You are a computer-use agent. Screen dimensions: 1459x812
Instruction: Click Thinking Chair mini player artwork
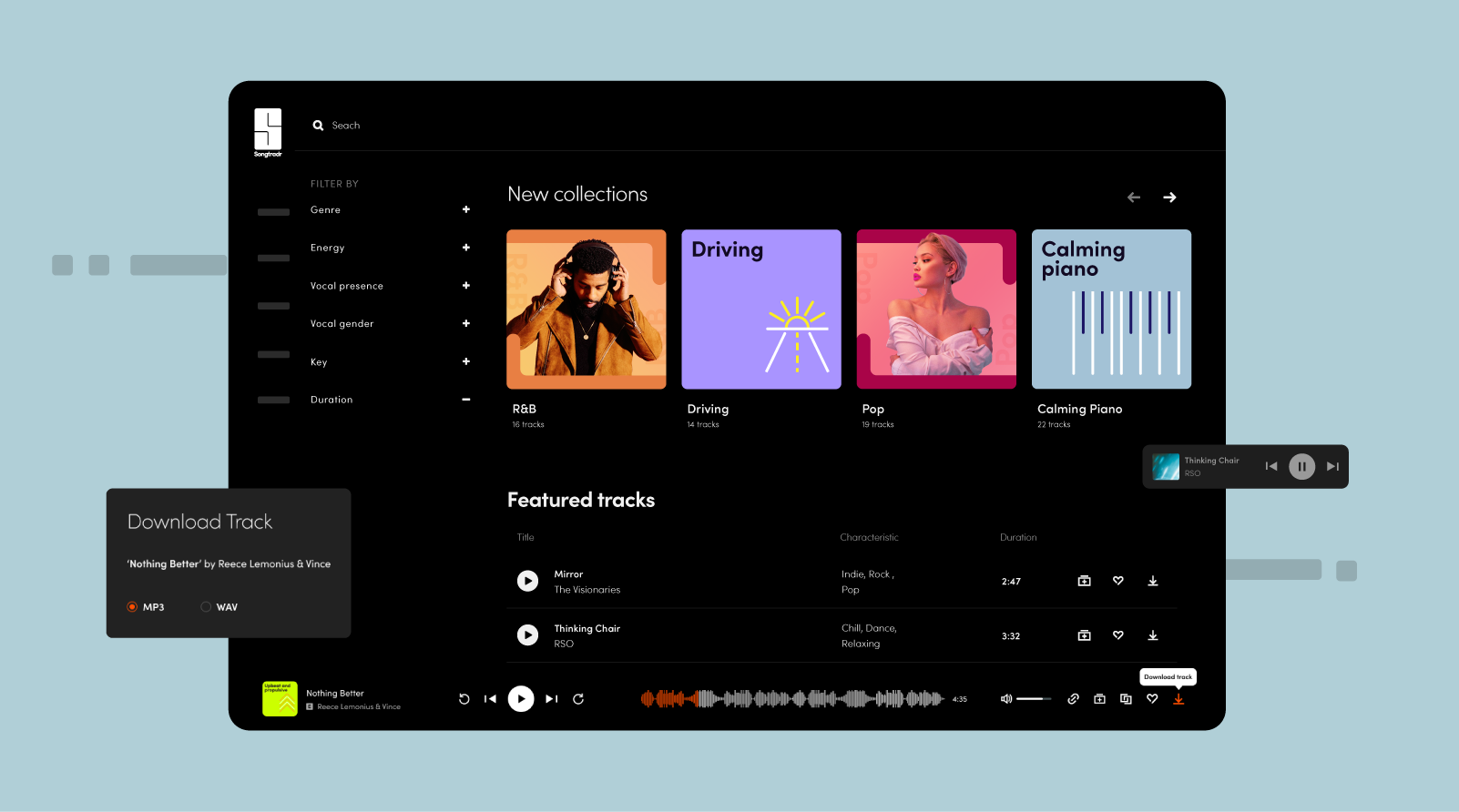[x=1166, y=467]
